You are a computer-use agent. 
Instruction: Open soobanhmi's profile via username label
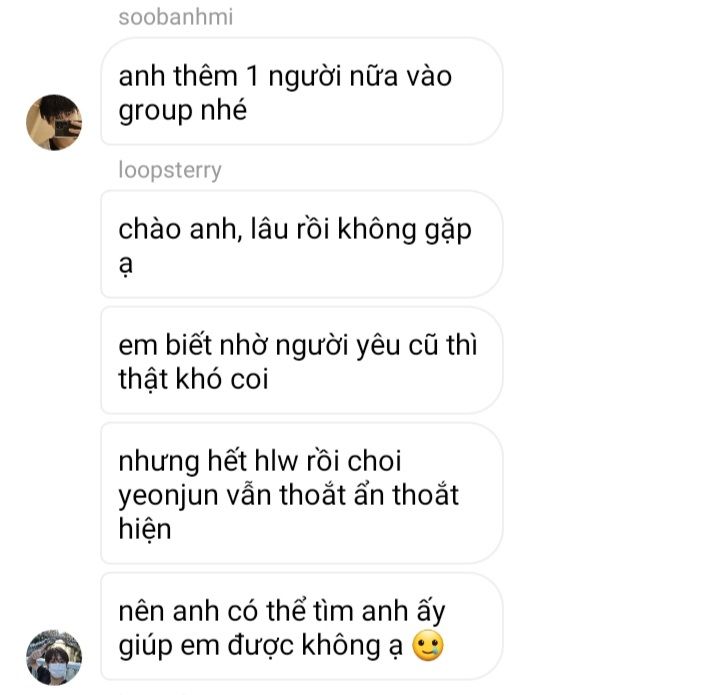pyautogui.click(x=175, y=17)
